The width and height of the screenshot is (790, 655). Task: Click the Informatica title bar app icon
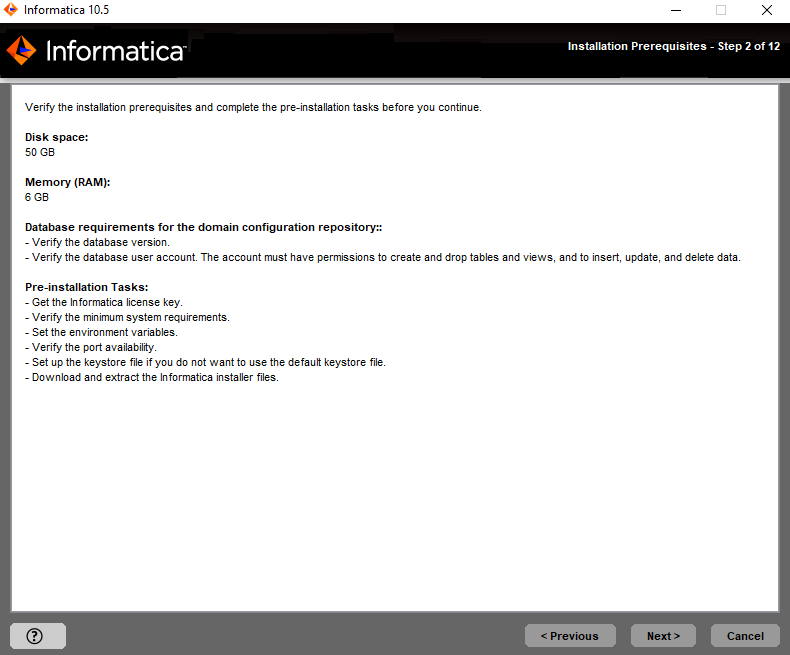click(x=11, y=10)
